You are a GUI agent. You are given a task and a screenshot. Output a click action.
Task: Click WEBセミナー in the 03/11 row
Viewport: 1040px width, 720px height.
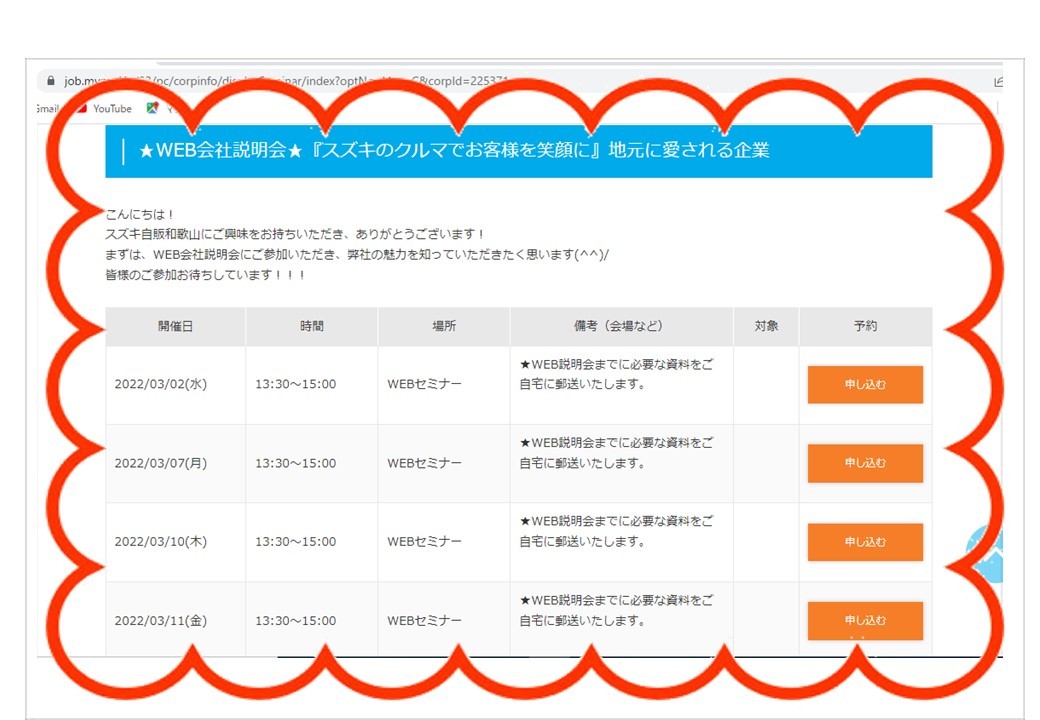[424, 621]
